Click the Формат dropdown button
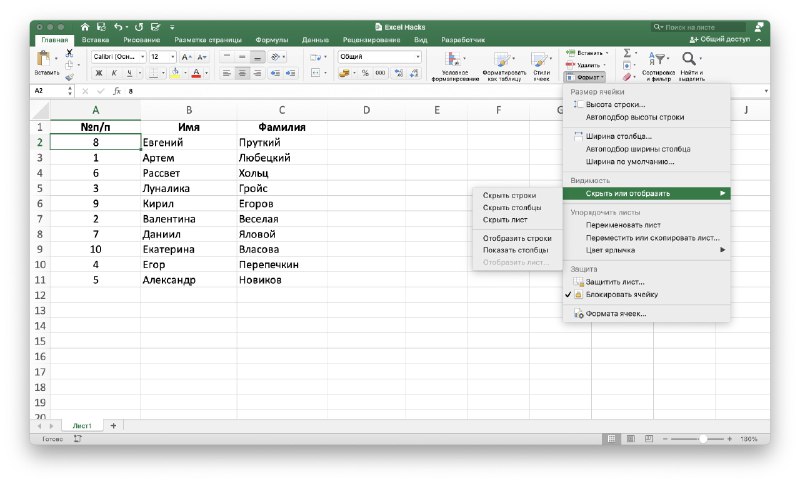This screenshot has width=800, height=484. 585,77
